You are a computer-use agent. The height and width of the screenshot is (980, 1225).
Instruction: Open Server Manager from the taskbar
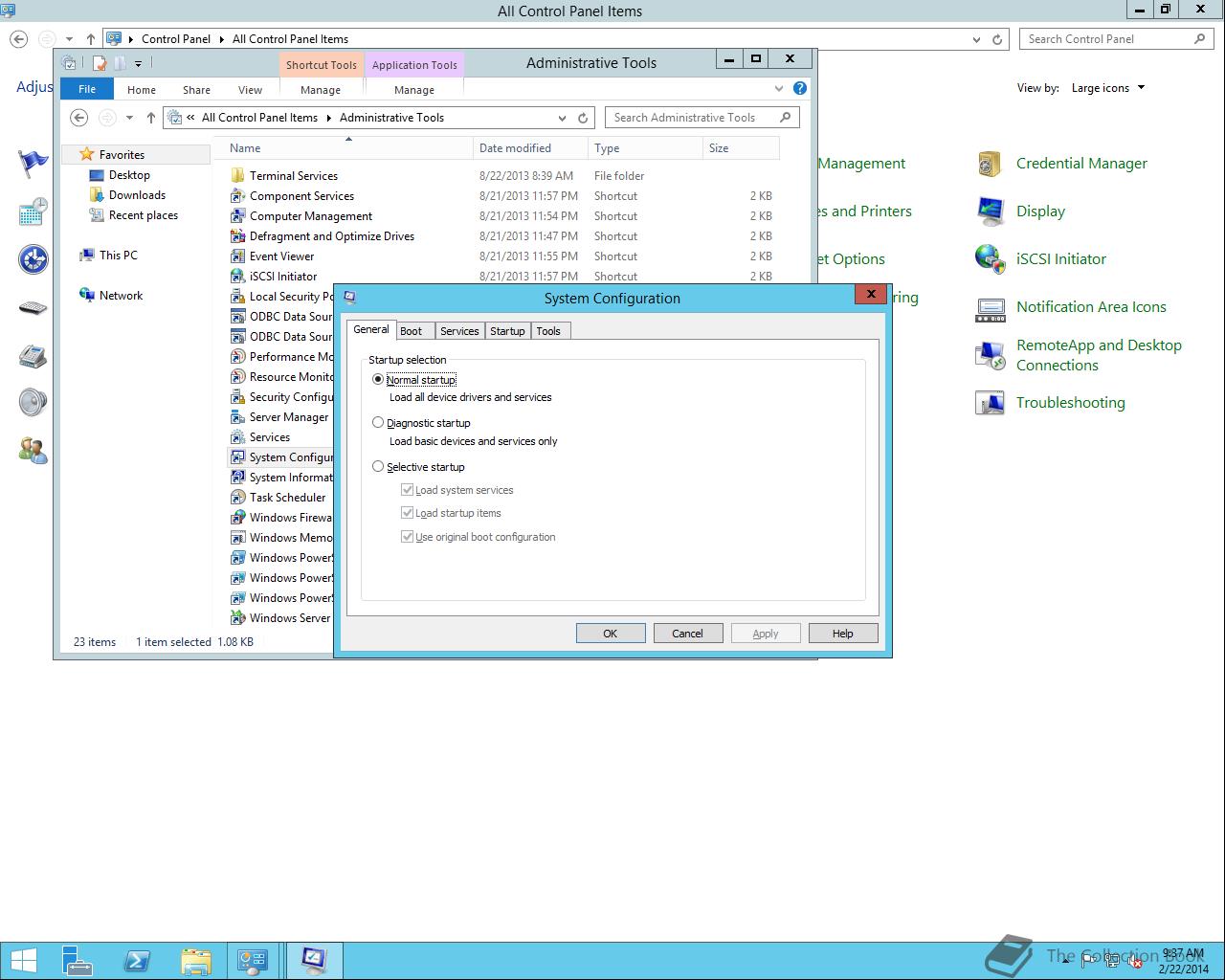(78, 960)
